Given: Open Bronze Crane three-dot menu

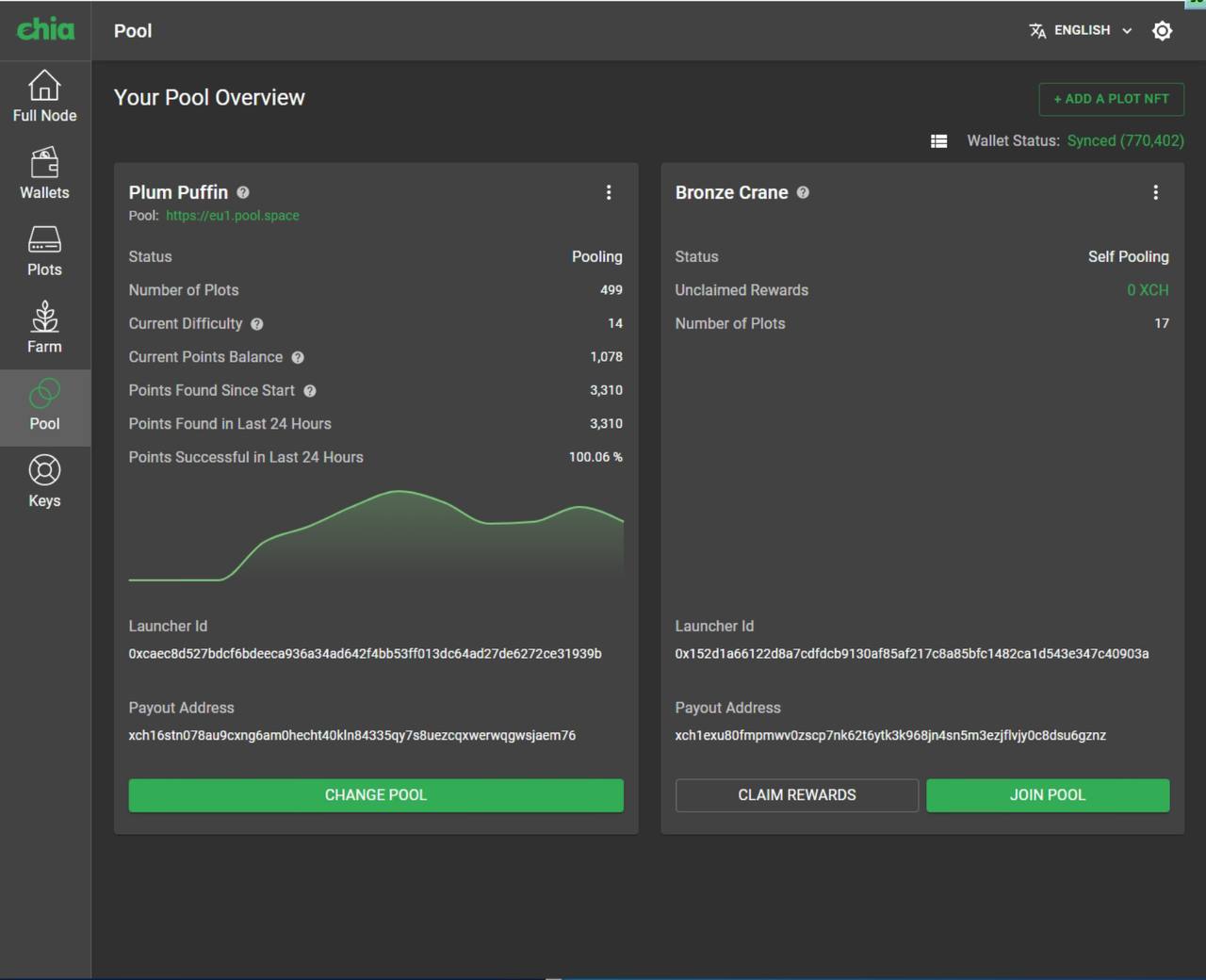Looking at the screenshot, I should [1155, 192].
